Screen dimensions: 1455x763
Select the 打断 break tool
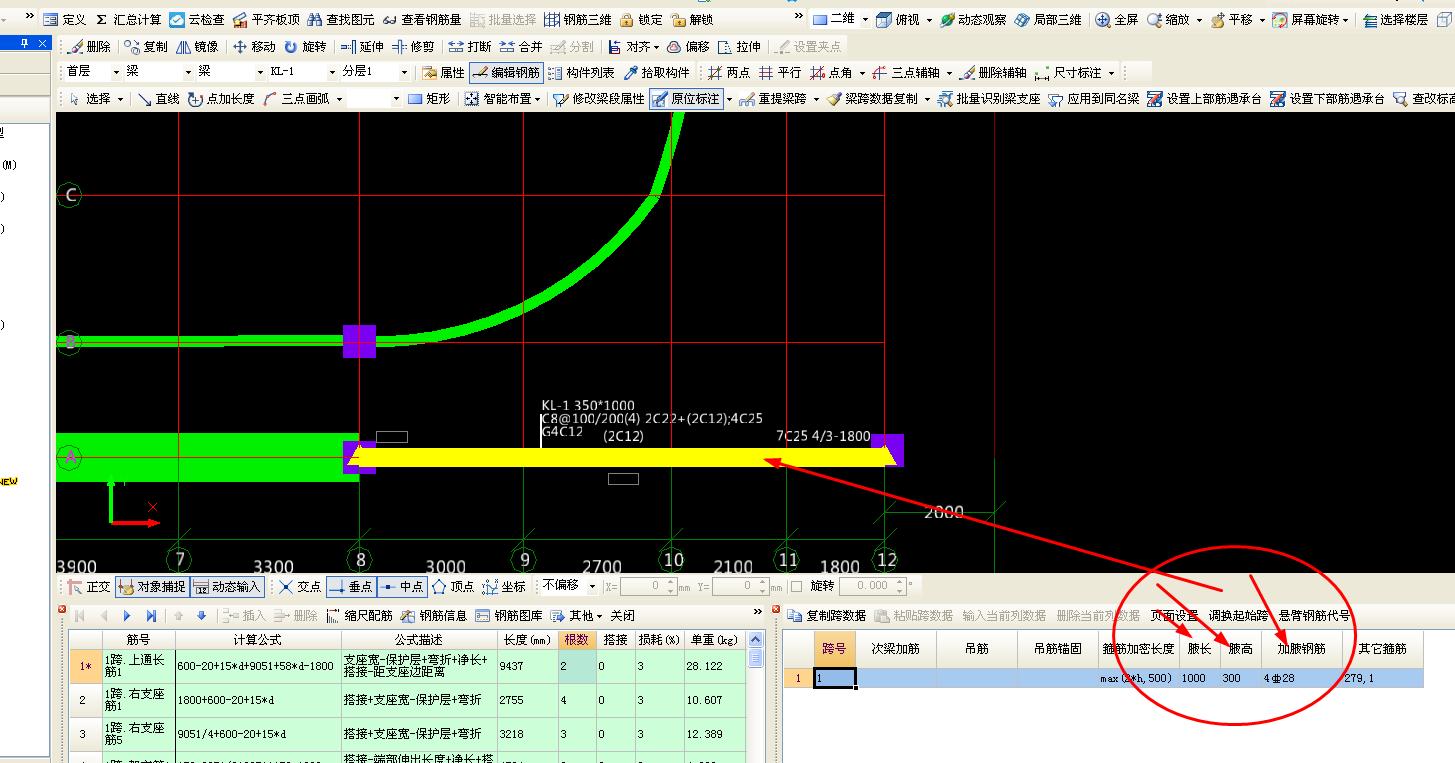click(x=470, y=46)
